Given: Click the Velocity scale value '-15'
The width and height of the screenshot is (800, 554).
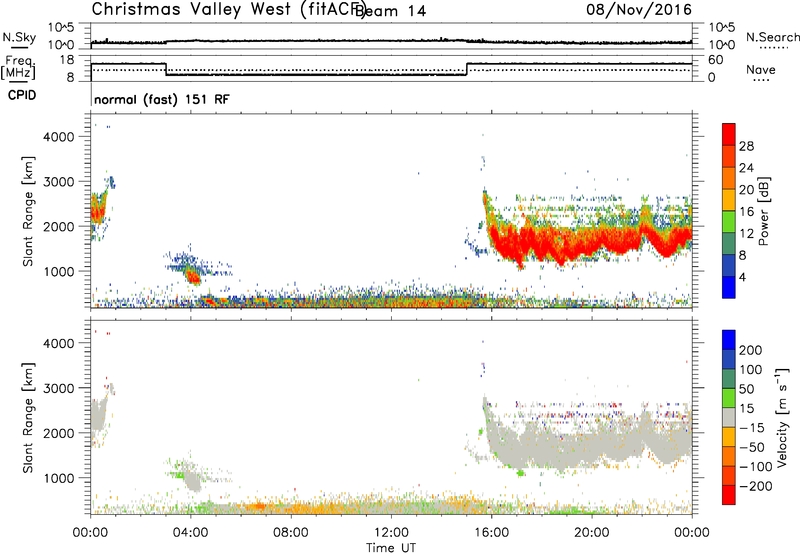Looking at the screenshot, I should coord(750,428).
